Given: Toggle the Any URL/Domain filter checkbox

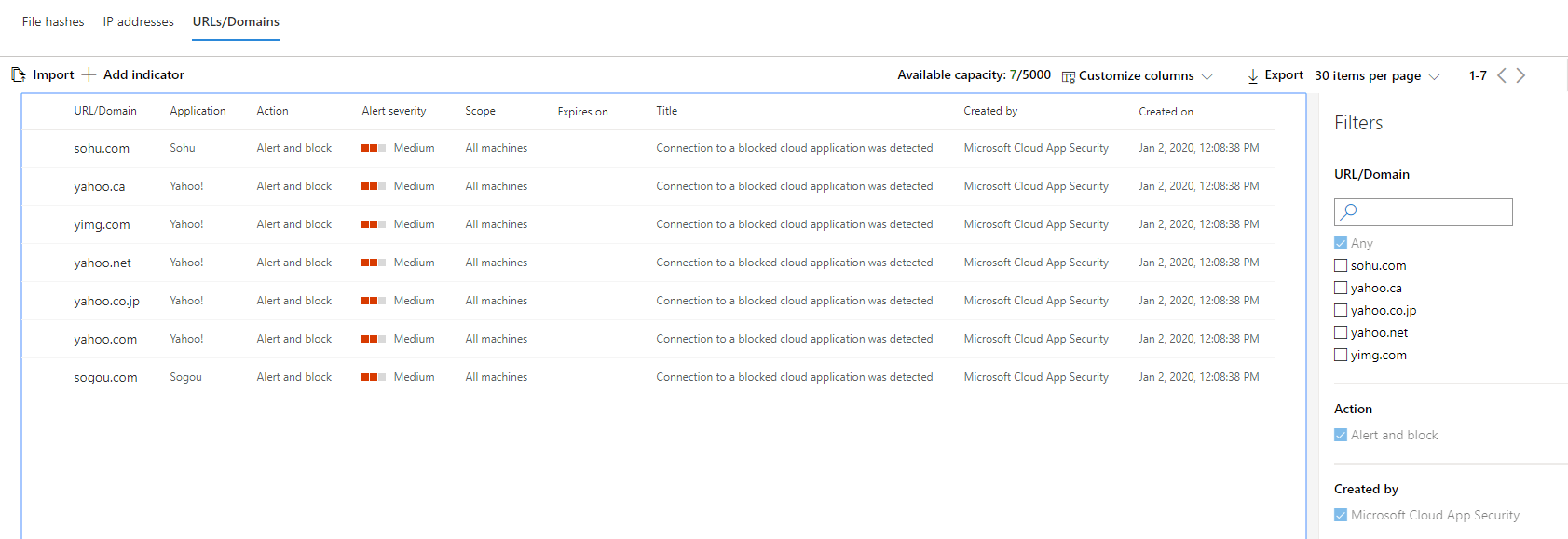Looking at the screenshot, I should [1341, 243].
